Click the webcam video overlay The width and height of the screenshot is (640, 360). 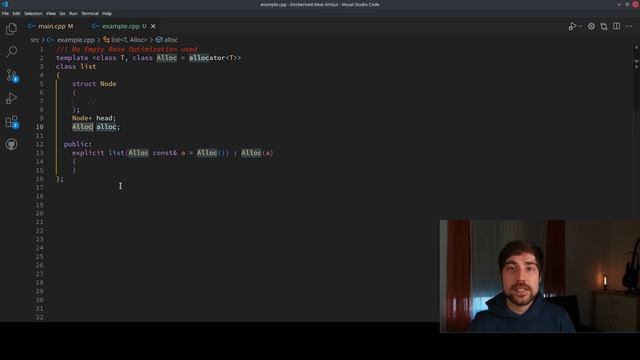click(x=540, y=276)
